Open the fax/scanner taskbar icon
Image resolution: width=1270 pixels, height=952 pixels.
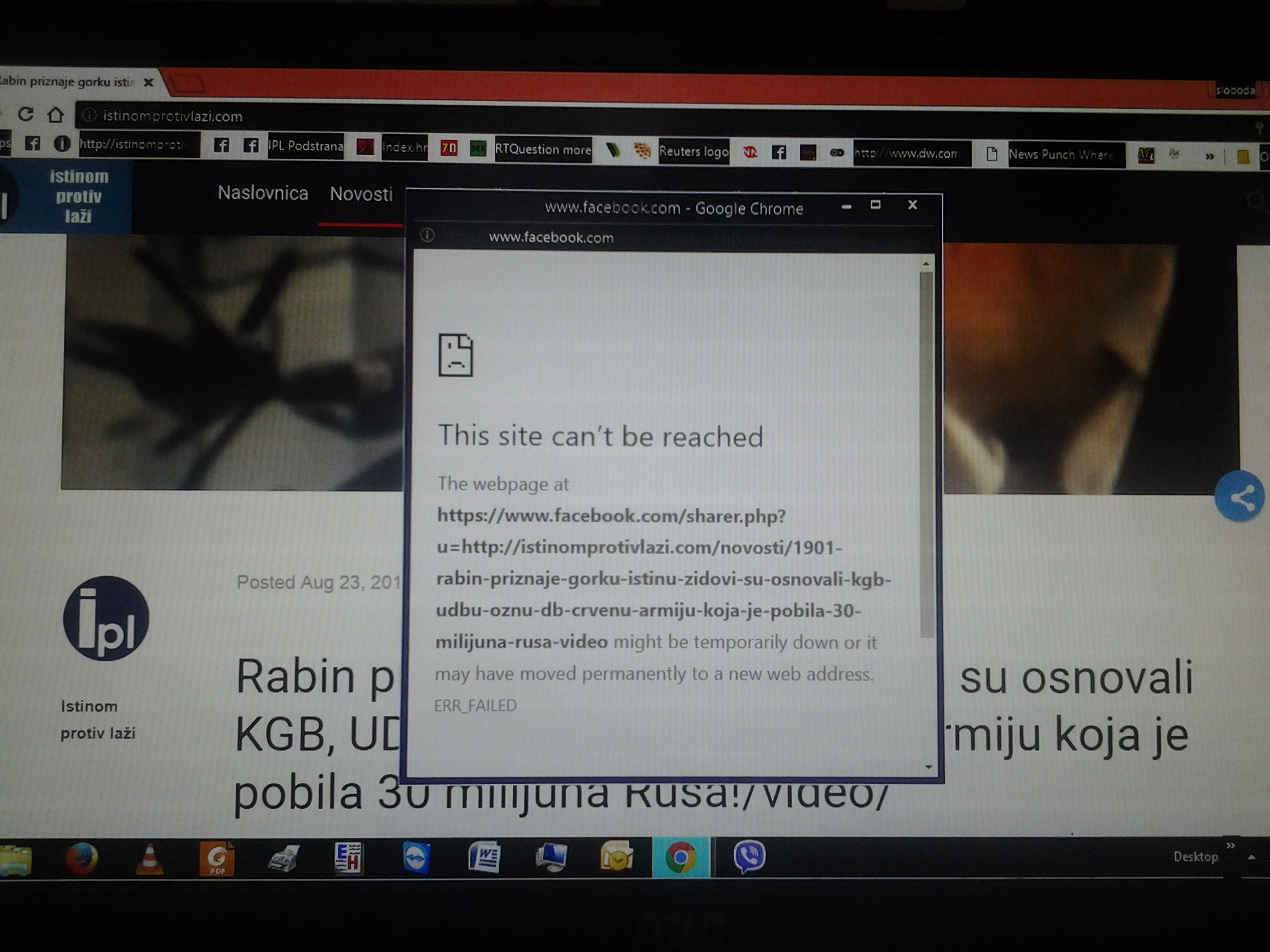(x=283, y=859)
